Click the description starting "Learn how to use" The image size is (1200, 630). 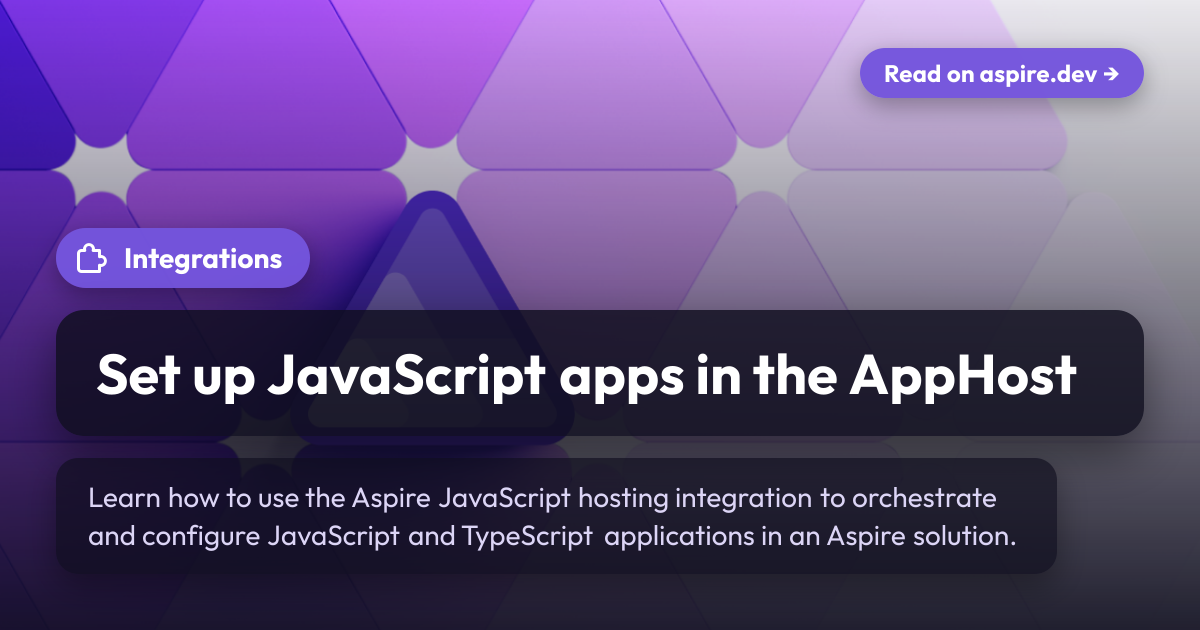coord(552,516)
